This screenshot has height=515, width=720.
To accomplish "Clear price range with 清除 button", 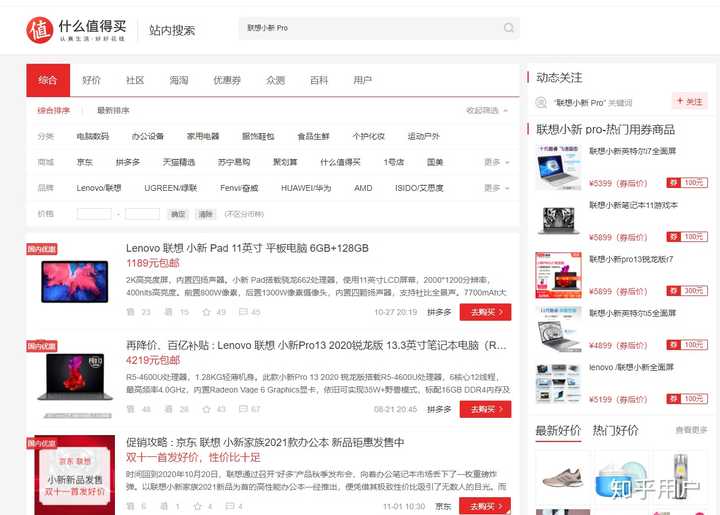I will coord(205,214).
